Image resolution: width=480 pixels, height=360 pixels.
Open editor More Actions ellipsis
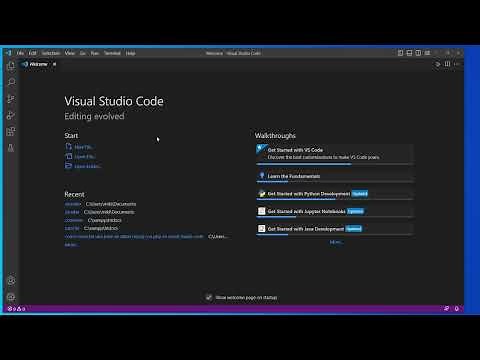point(457,64)
